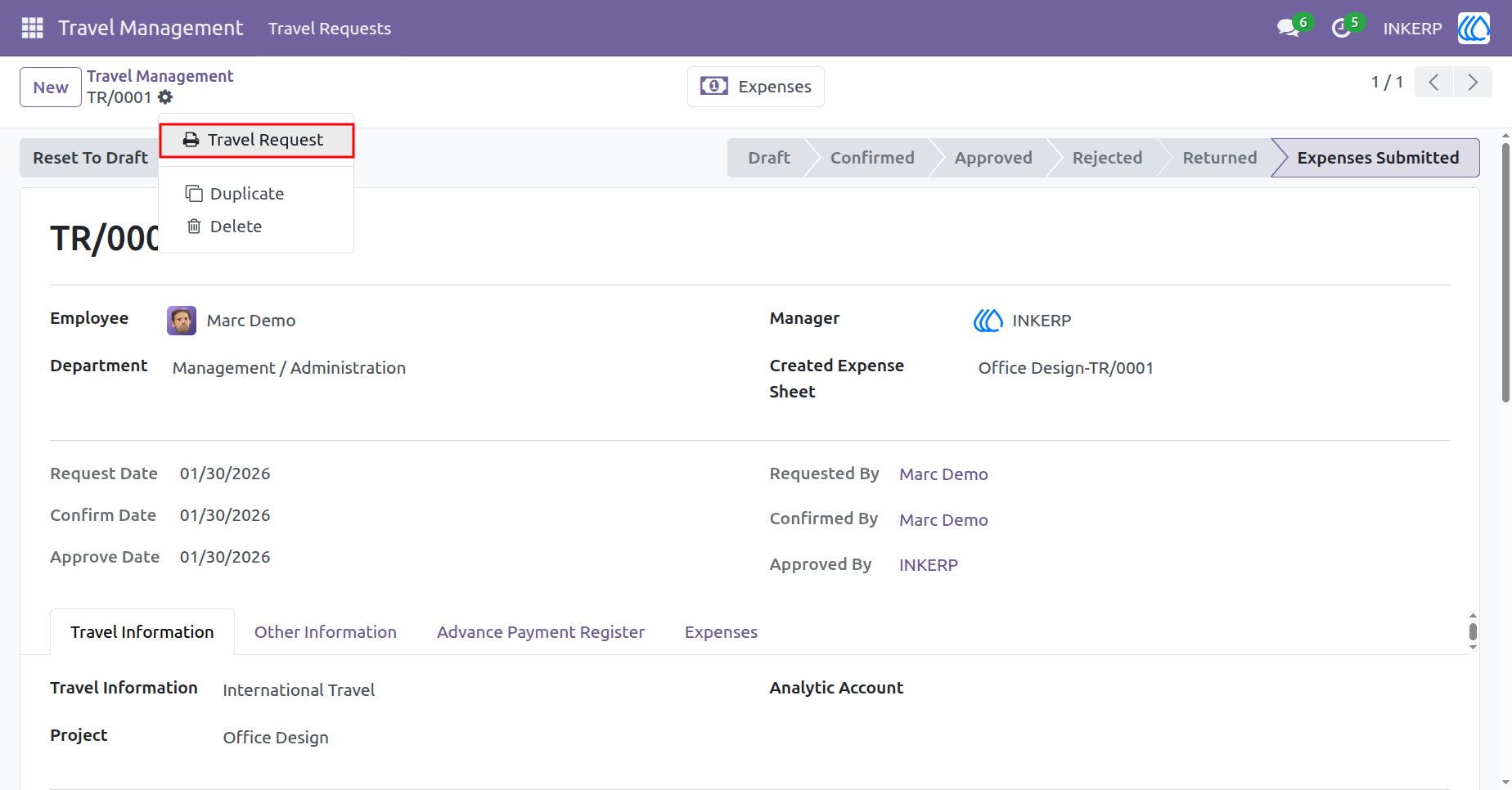
Task: Click the Duplicate copy icon
Action: [194, 193]
